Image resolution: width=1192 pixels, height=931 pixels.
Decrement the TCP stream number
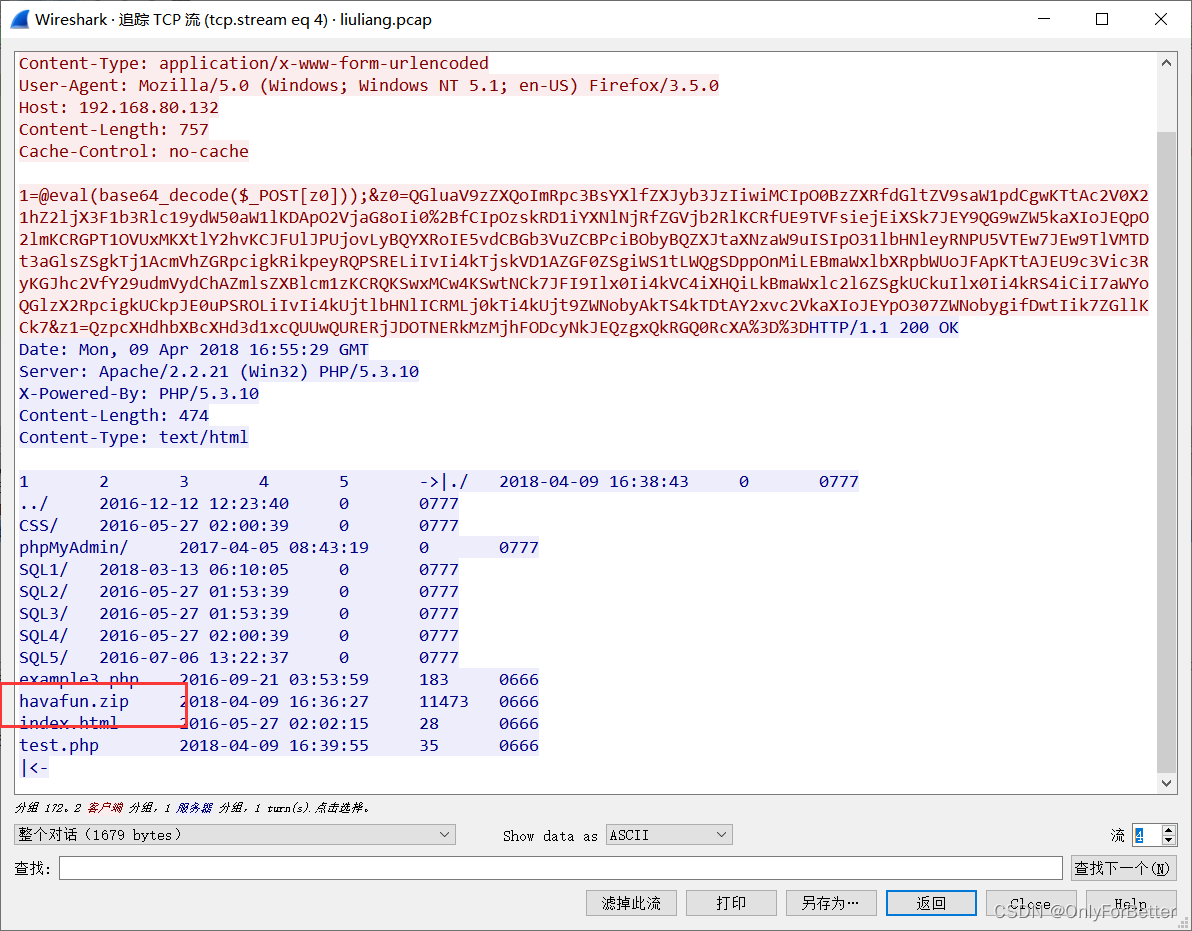[1168, 840]
